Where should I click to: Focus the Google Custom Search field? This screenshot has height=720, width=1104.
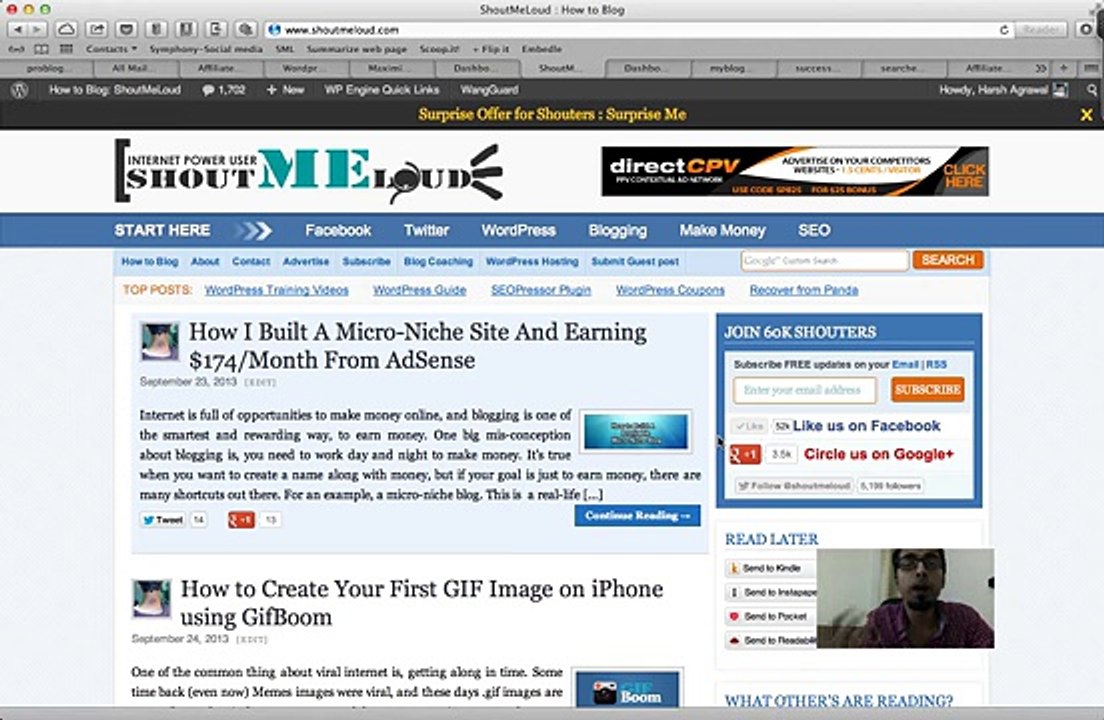point(824,260)
